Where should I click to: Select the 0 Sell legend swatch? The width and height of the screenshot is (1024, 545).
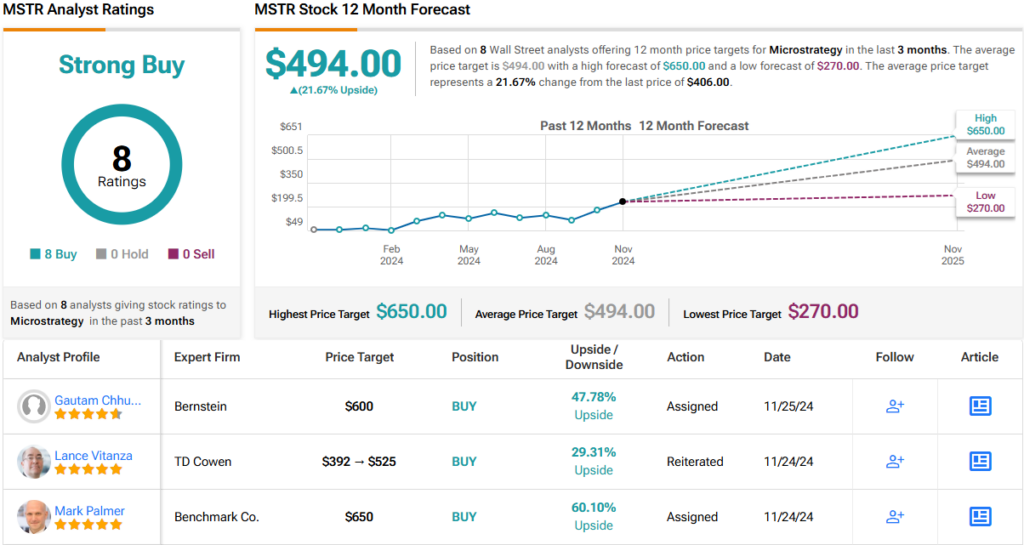click(x=173, y=254)
